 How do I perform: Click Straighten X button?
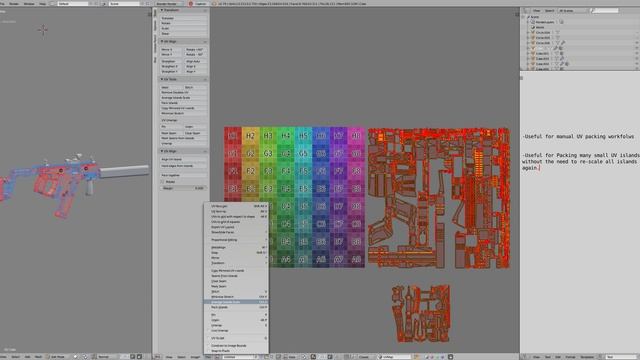171,66
